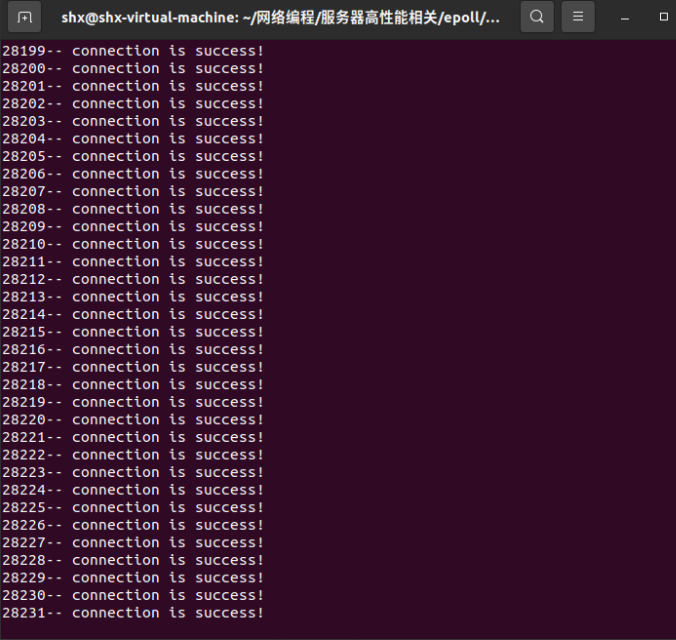
Task: Click the word 'success!' on line 28207
Action: (229, 191)
